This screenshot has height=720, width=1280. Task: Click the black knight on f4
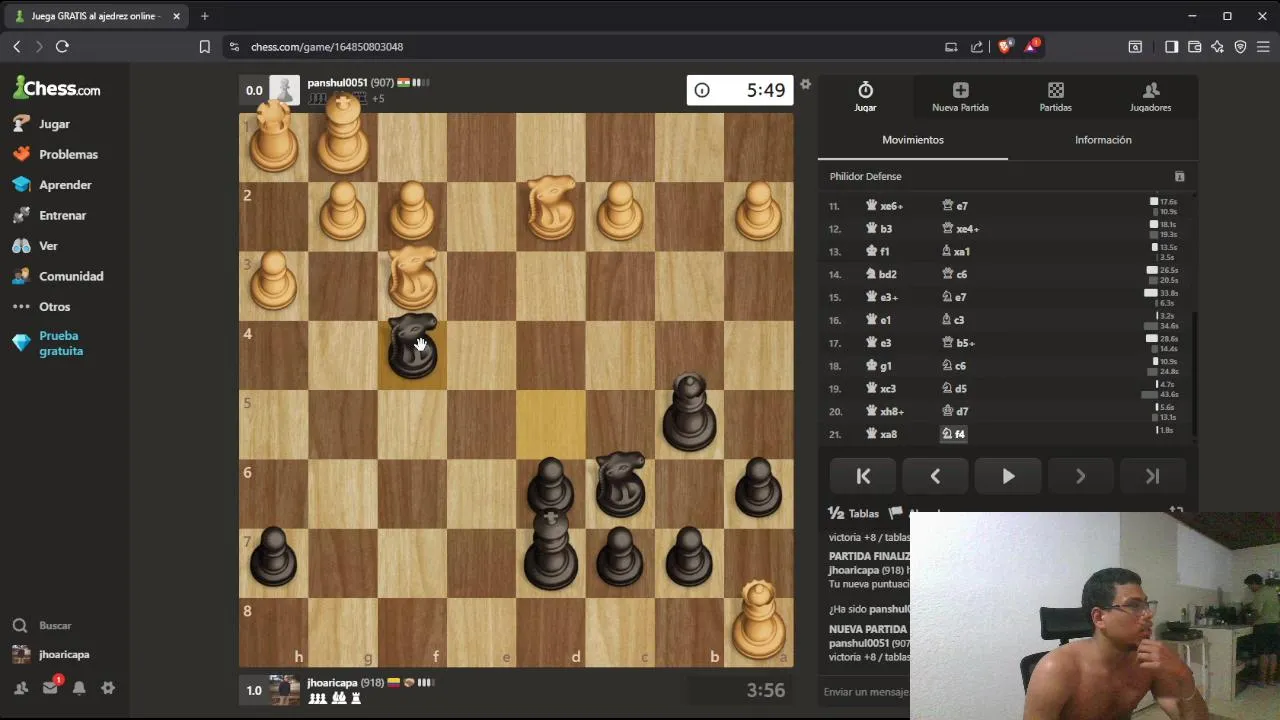(x=412, y=347)
